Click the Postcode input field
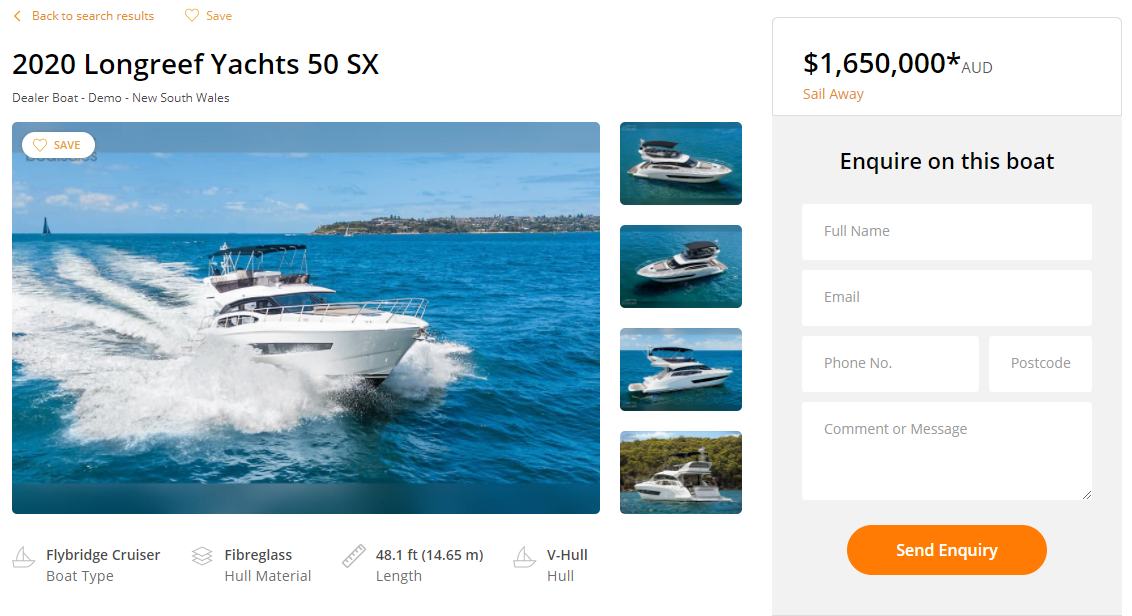The width and height of the screenshot is (1132, 616). (x=1040, y=364)
